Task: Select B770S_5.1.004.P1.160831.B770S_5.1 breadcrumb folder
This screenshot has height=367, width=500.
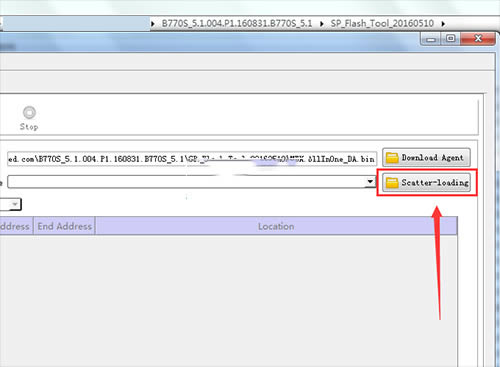Action: (237, 24)
